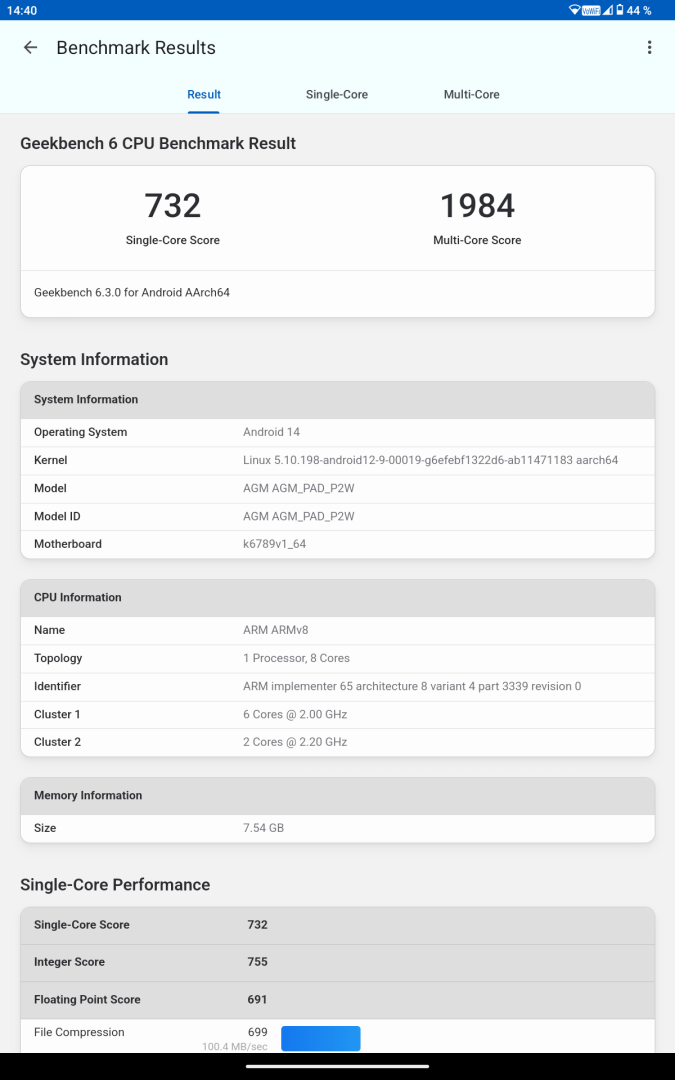Screen dimensions: 675x1080
Task: Switch to the Single-Core tab
Action: point(337,94)
